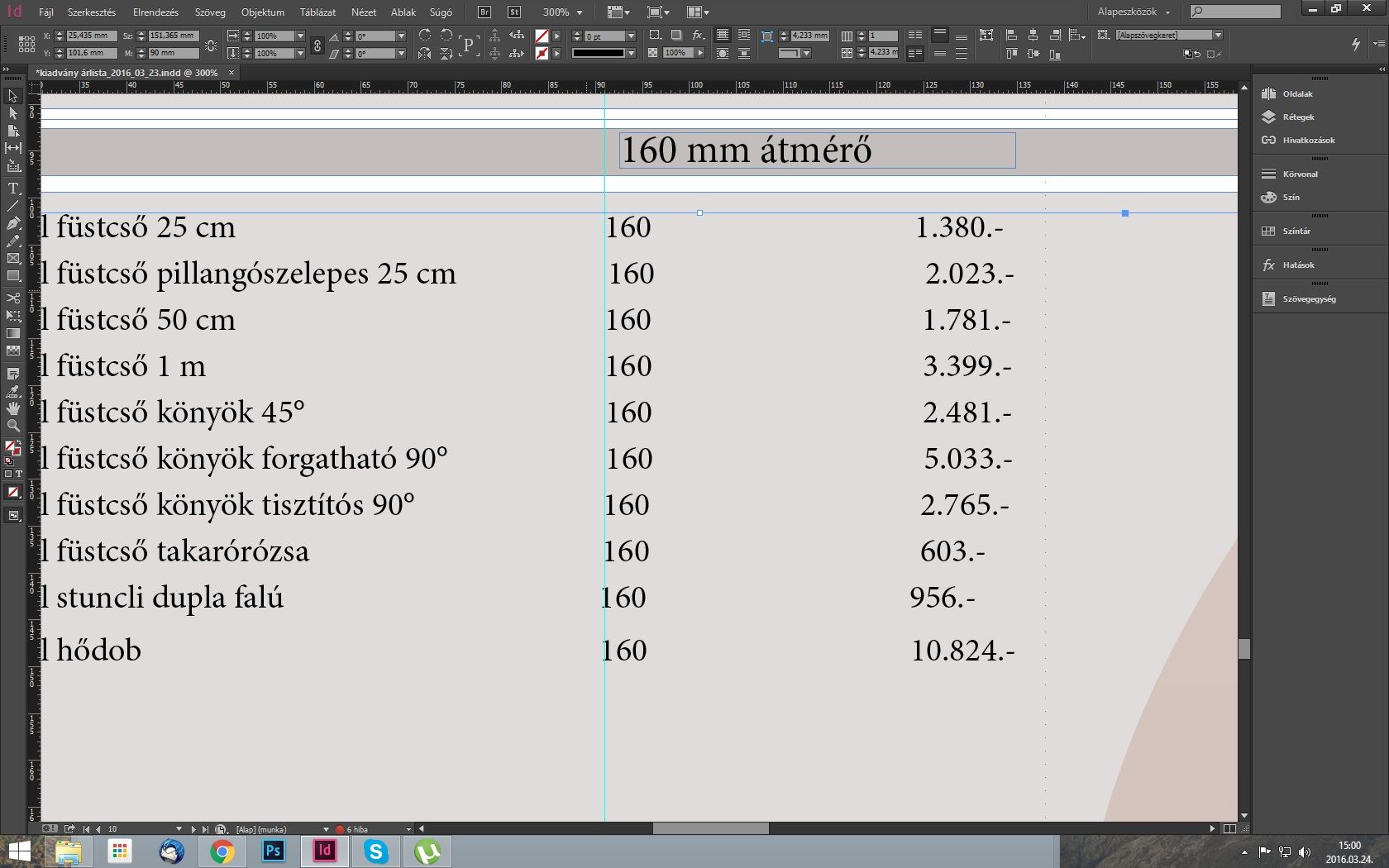Expand the Alapszövegkeret object style dropdown
Viewport: 1389px width, 868px height.
coord(1217,36)
